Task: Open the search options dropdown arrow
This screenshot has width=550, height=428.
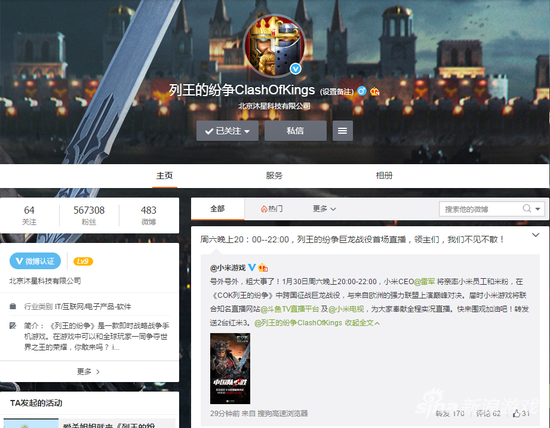Action: point(538,209)
